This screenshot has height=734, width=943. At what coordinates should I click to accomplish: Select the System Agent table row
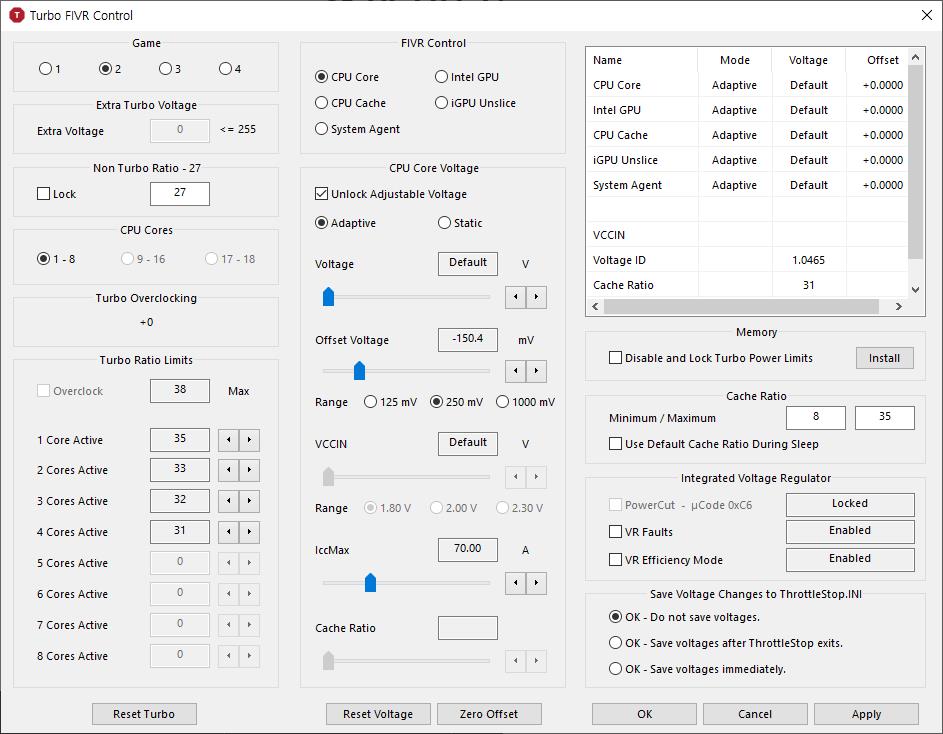[747, 185]
